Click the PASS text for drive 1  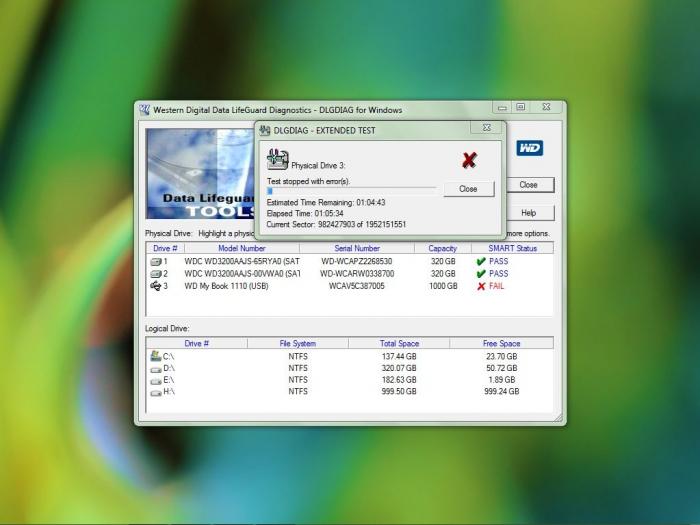tap(499, 262)
